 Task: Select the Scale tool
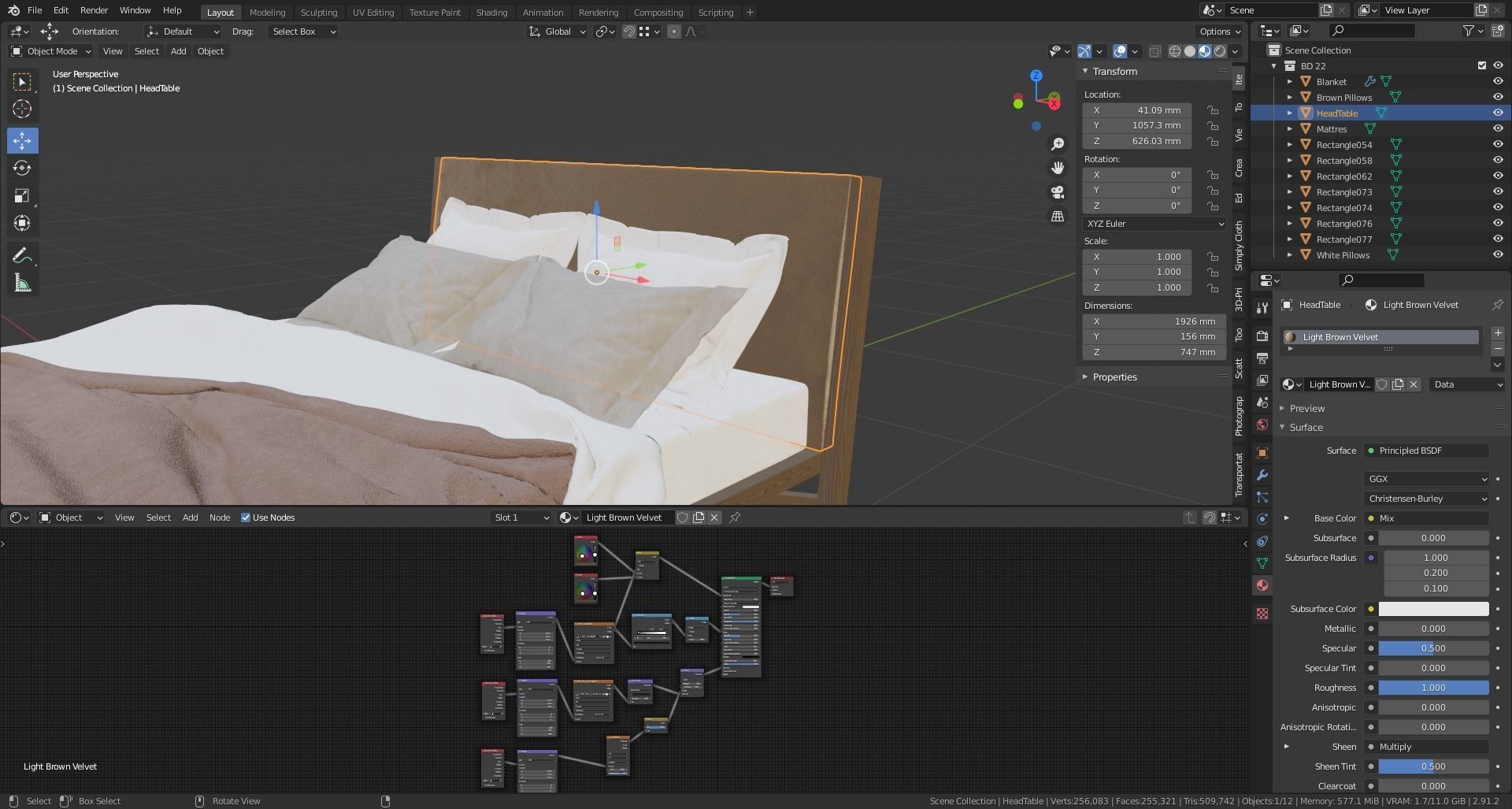[x=22, y=195]
